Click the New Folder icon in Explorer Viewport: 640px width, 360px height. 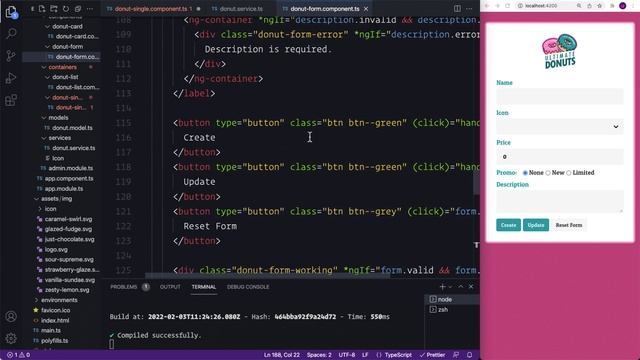(54, 9)
